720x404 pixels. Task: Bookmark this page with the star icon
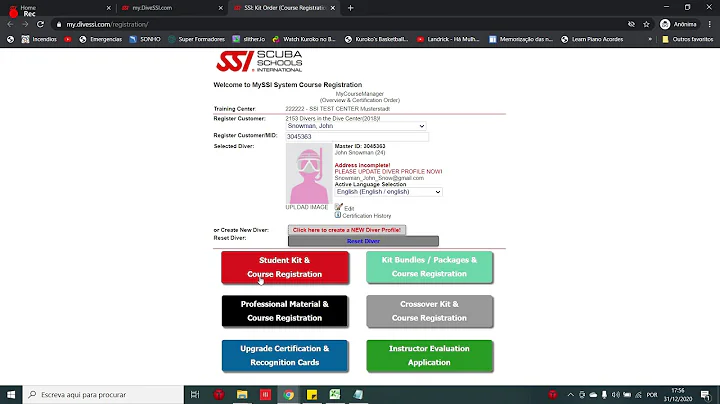(647, 24)
